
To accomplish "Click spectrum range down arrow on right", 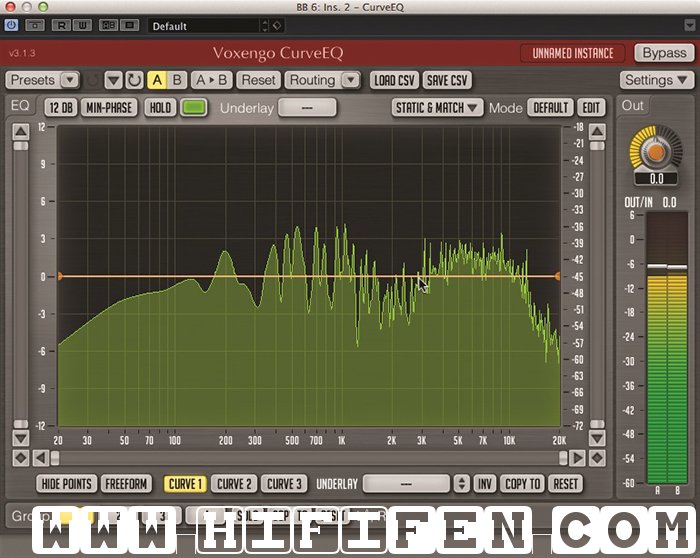I will tap(597, 438).
